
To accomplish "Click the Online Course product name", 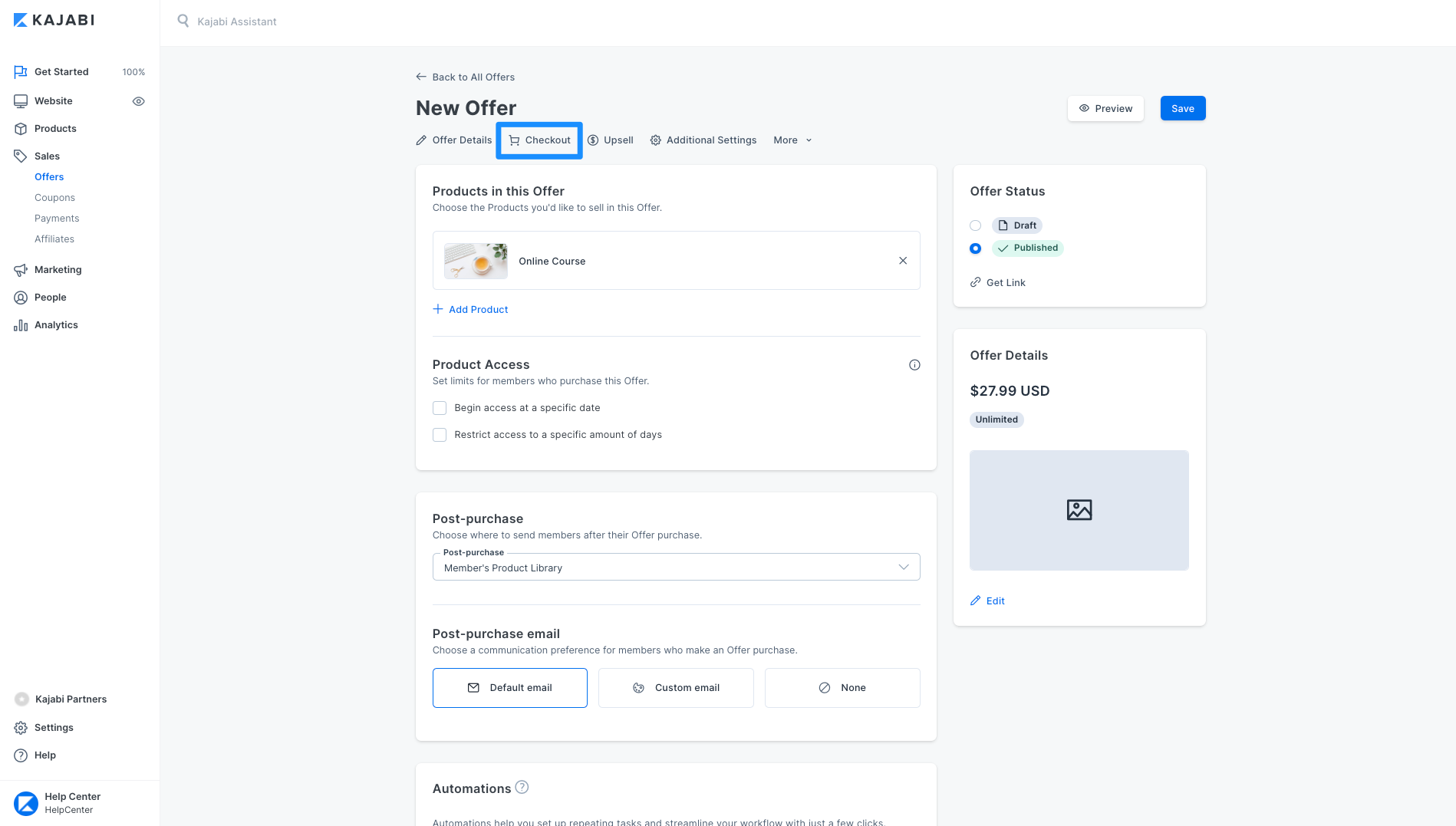I will coord(552,262).
